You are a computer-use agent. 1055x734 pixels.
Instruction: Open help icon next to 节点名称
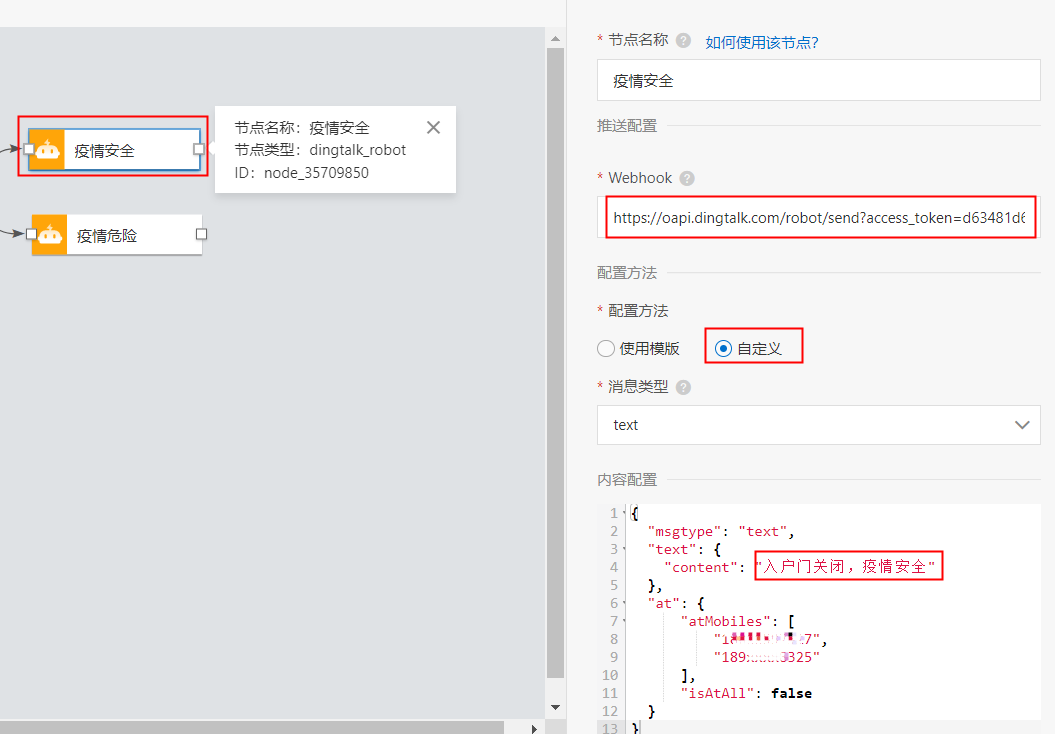click(683, 41)
